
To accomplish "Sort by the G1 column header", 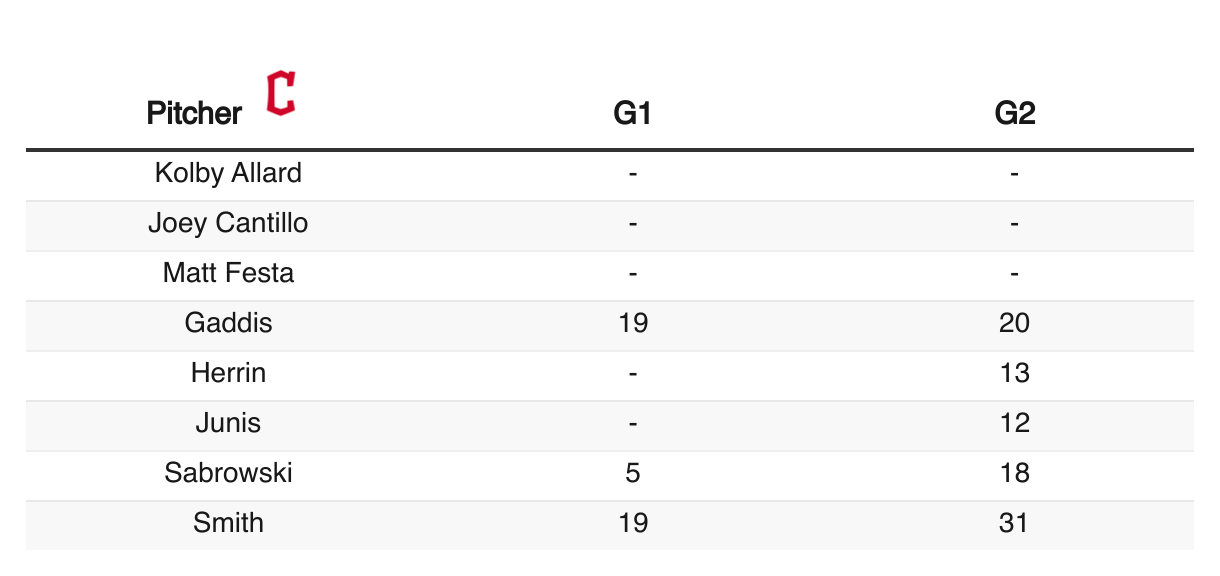I will tap(633, 113).
